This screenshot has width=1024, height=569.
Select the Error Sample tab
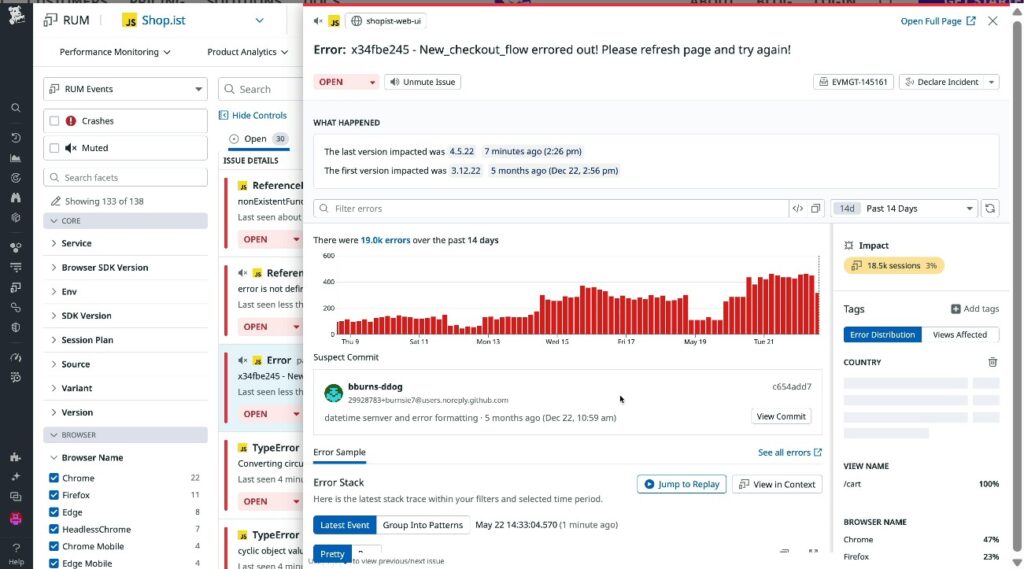[340, 452]
